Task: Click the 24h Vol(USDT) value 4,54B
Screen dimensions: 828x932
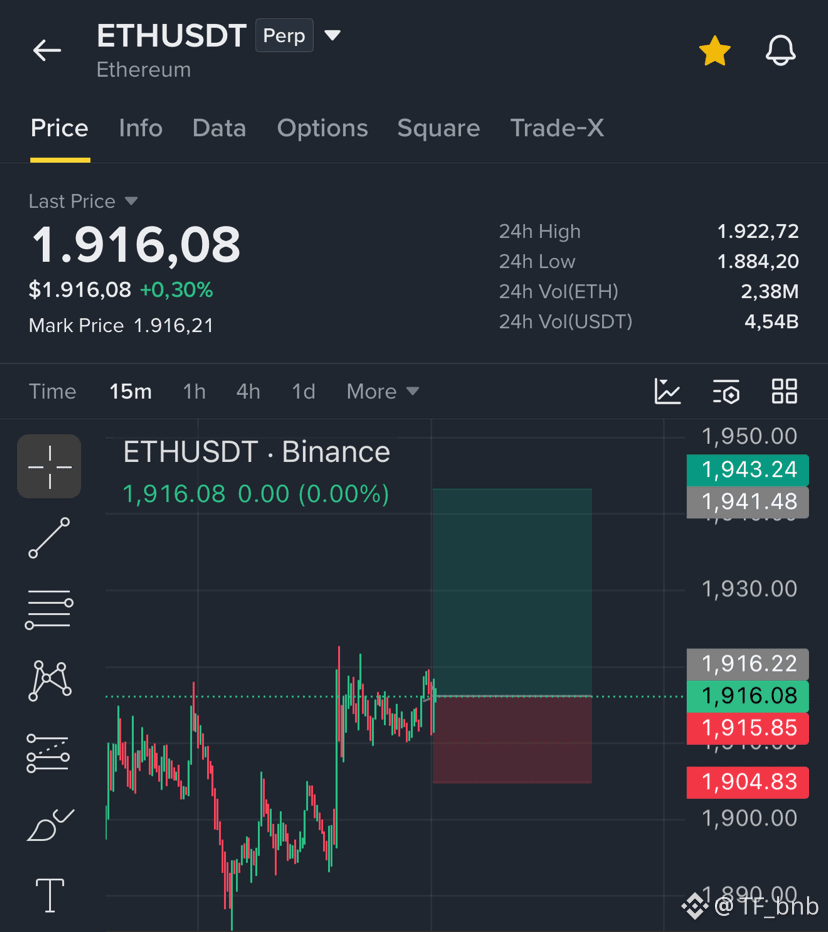Action: 772,322
